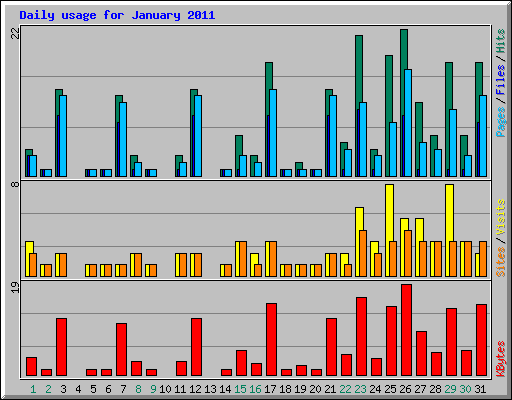Click the 'Sites' legend label
Image resolution: width=512 pixels, height=400 pixels.
point(501,262)
